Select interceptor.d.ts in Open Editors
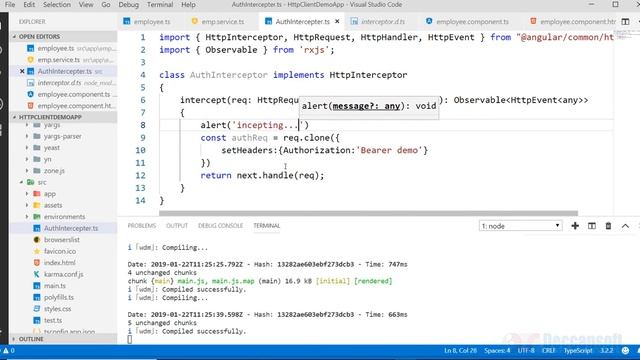640x360 pixels. pos(64,82)
